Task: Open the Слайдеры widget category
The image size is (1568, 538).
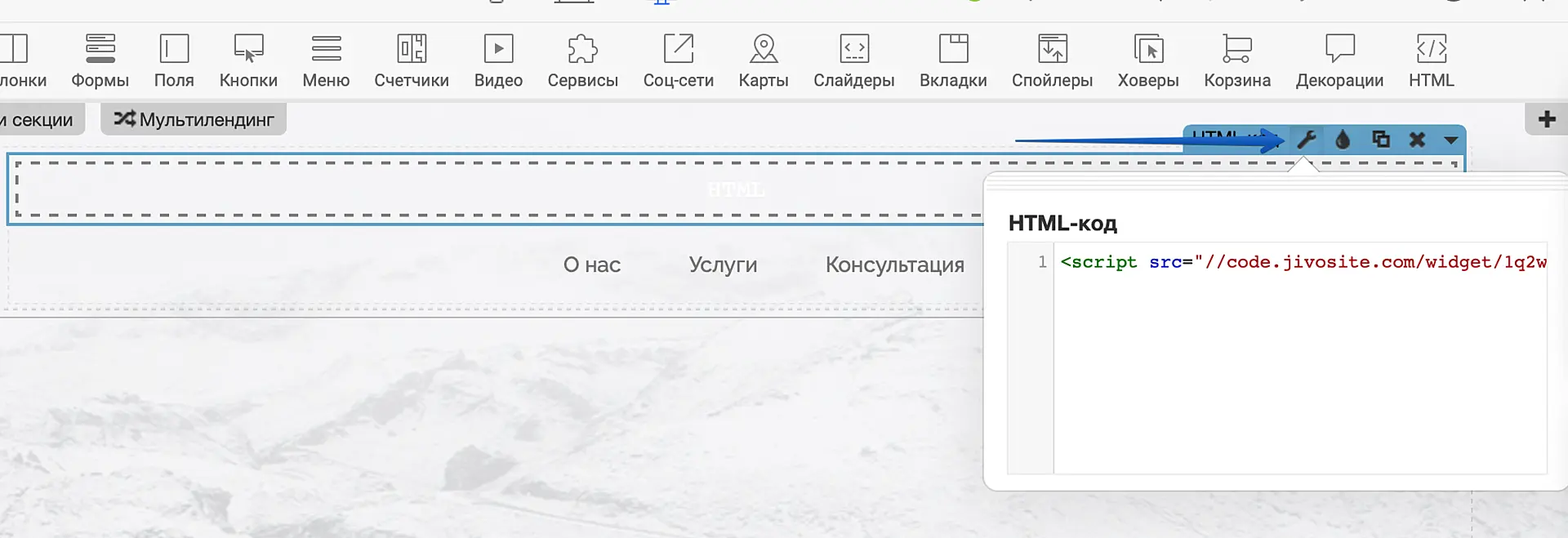Action: click(x=854, y=60)
